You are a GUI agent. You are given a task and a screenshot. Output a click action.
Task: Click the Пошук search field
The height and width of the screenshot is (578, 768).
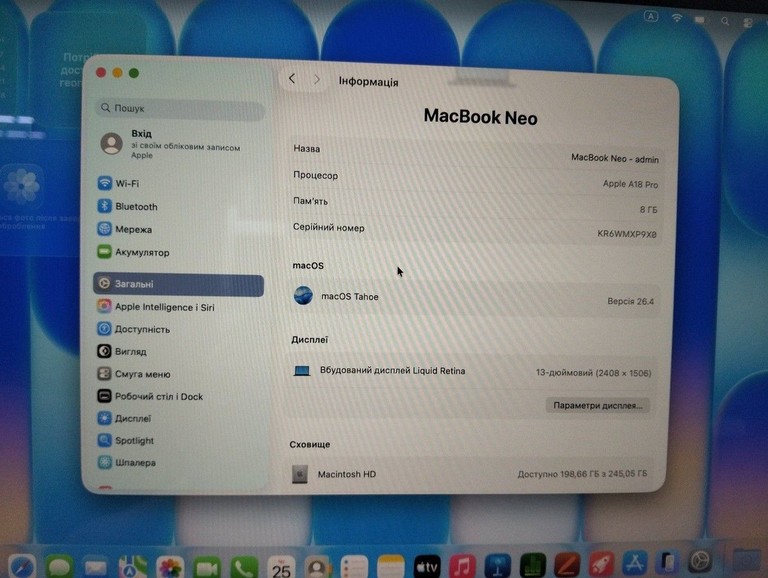[180, 108]
